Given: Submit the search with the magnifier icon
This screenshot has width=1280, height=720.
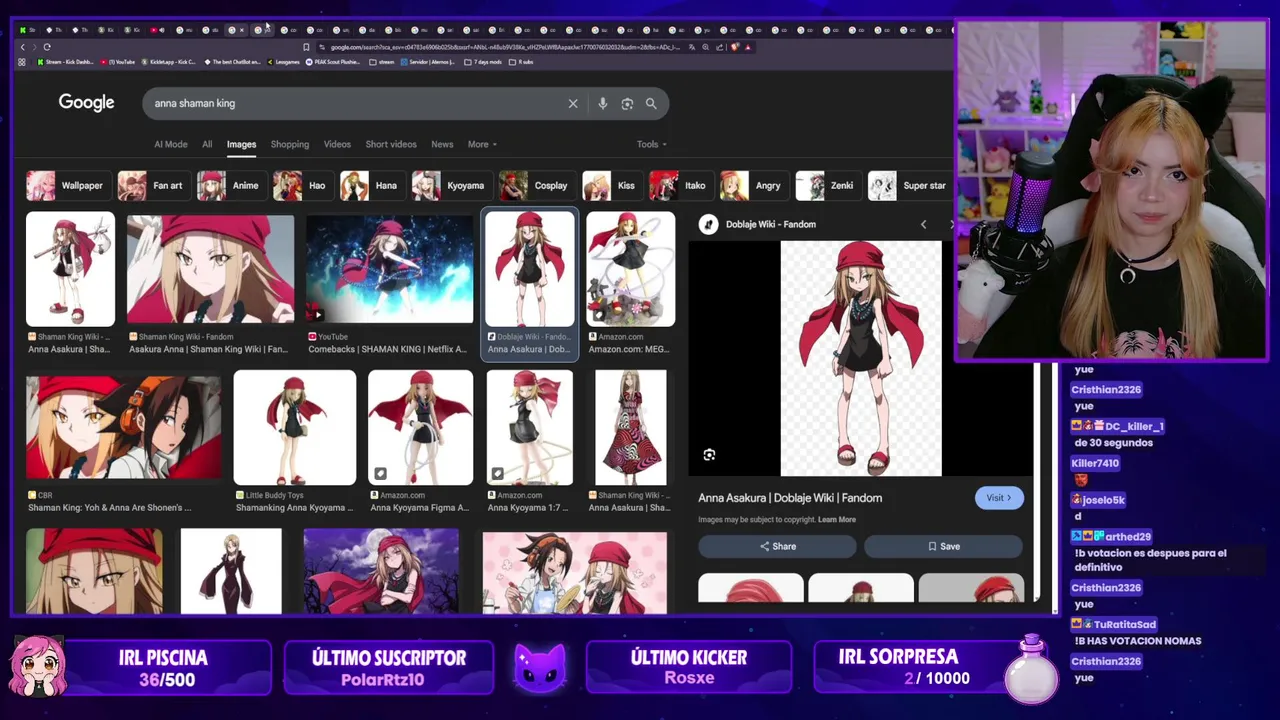Looking at the screenshot, I should pyautogui.click(x=651, y=103).
